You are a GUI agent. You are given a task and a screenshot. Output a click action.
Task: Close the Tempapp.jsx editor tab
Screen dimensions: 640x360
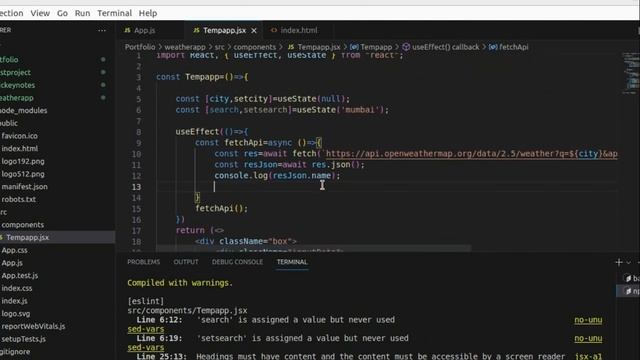pyautogui.click(x=254, y=31)
